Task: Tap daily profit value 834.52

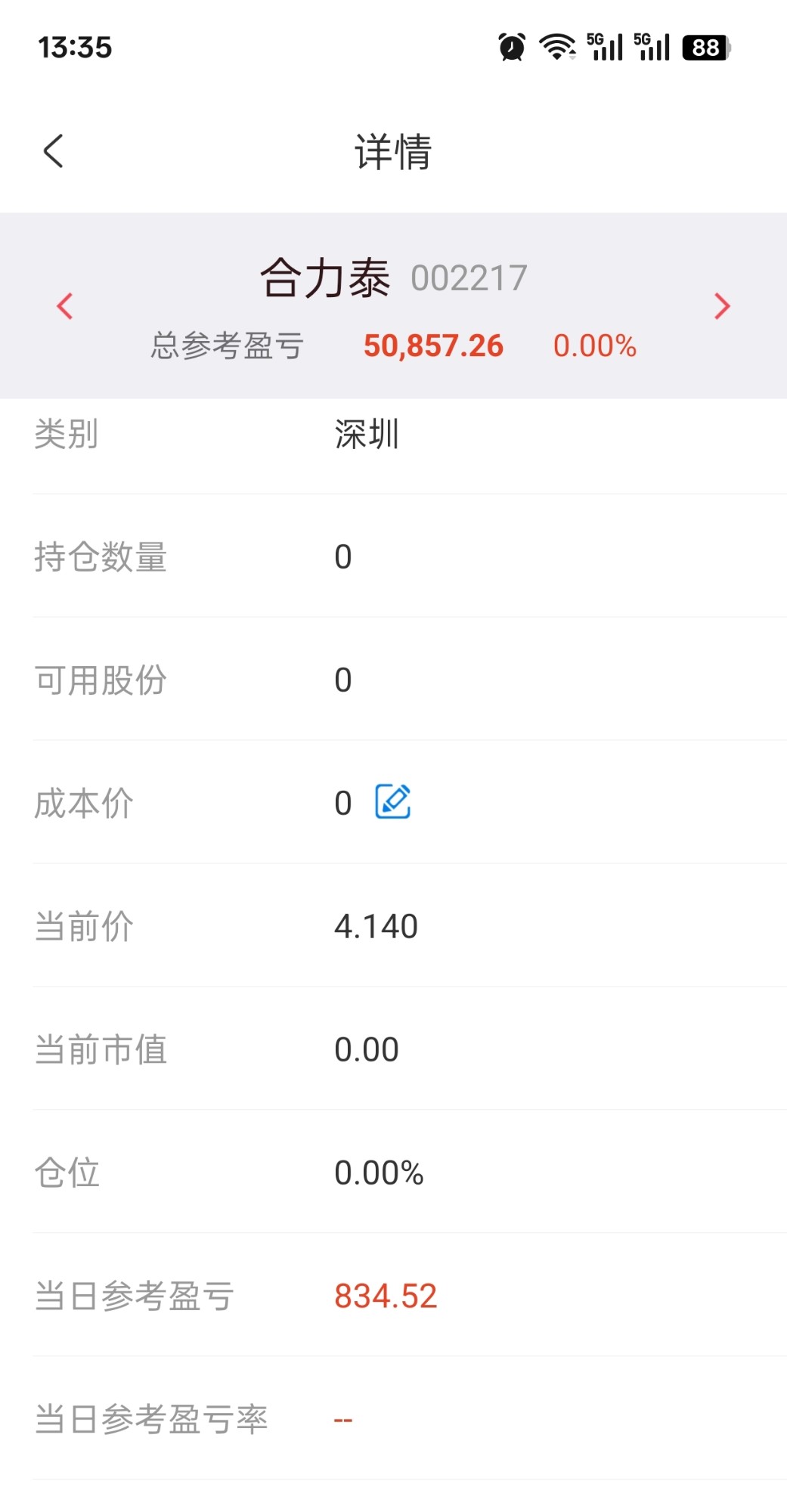Action: coord(386,1296)
